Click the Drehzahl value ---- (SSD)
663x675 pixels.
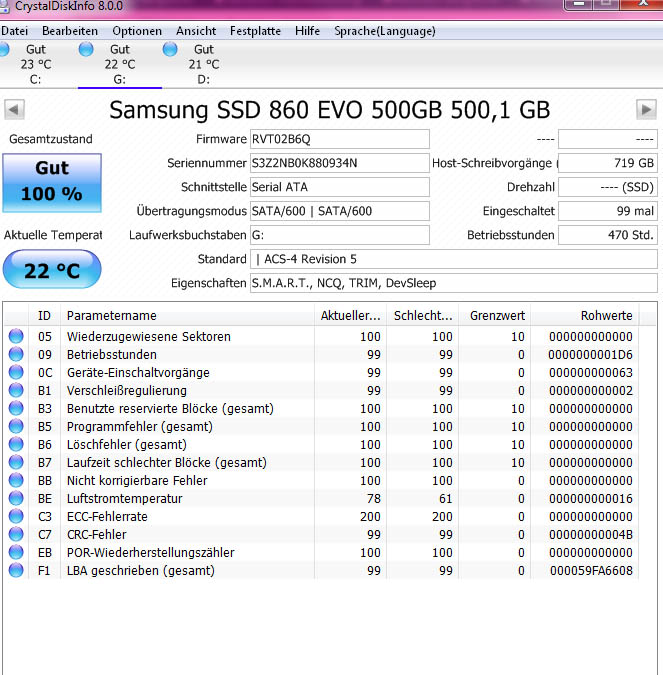(608, 187)
